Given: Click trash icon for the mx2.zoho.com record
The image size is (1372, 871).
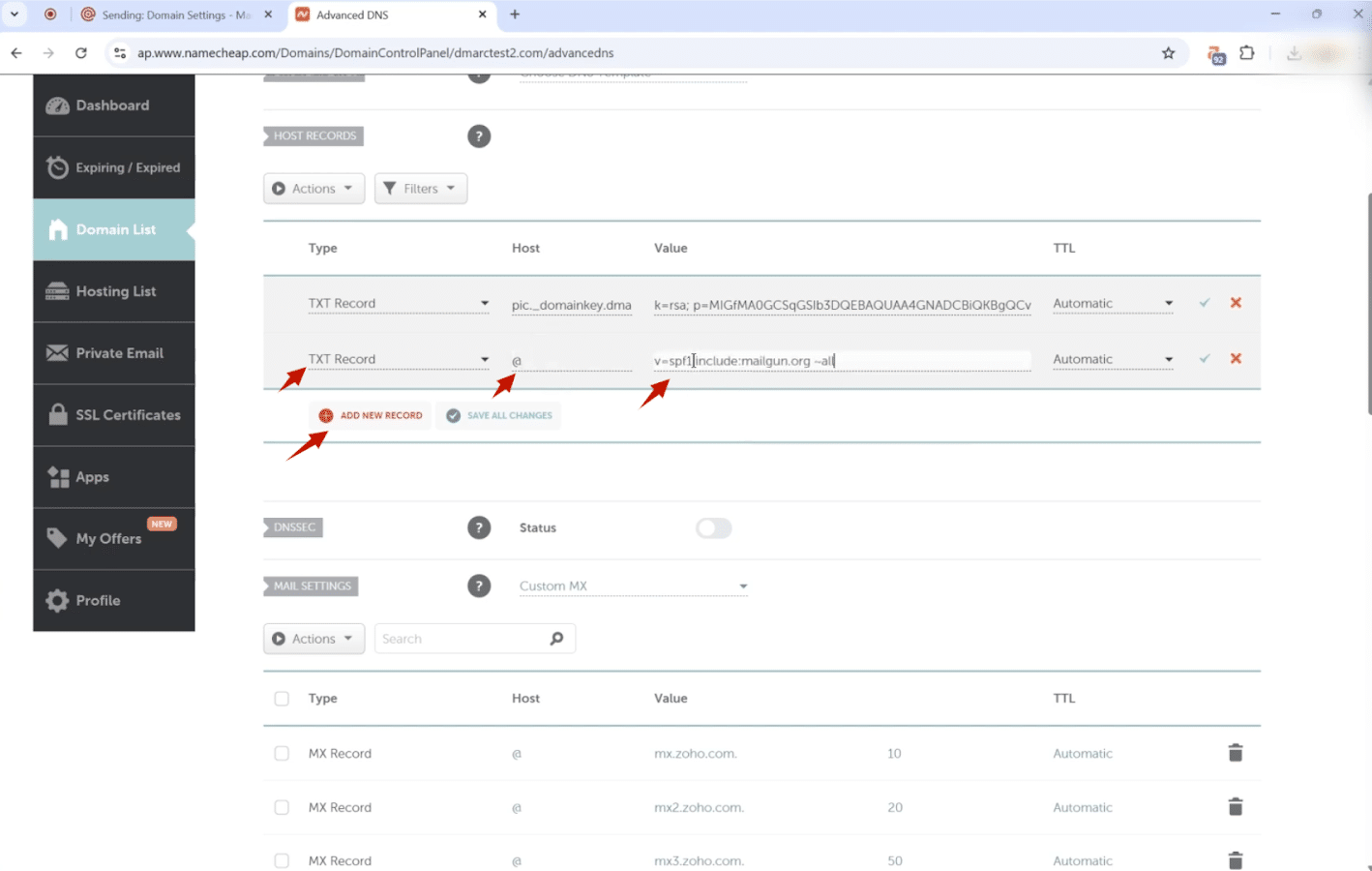Looking at the screenshot, I should [x=1235, y=807].
